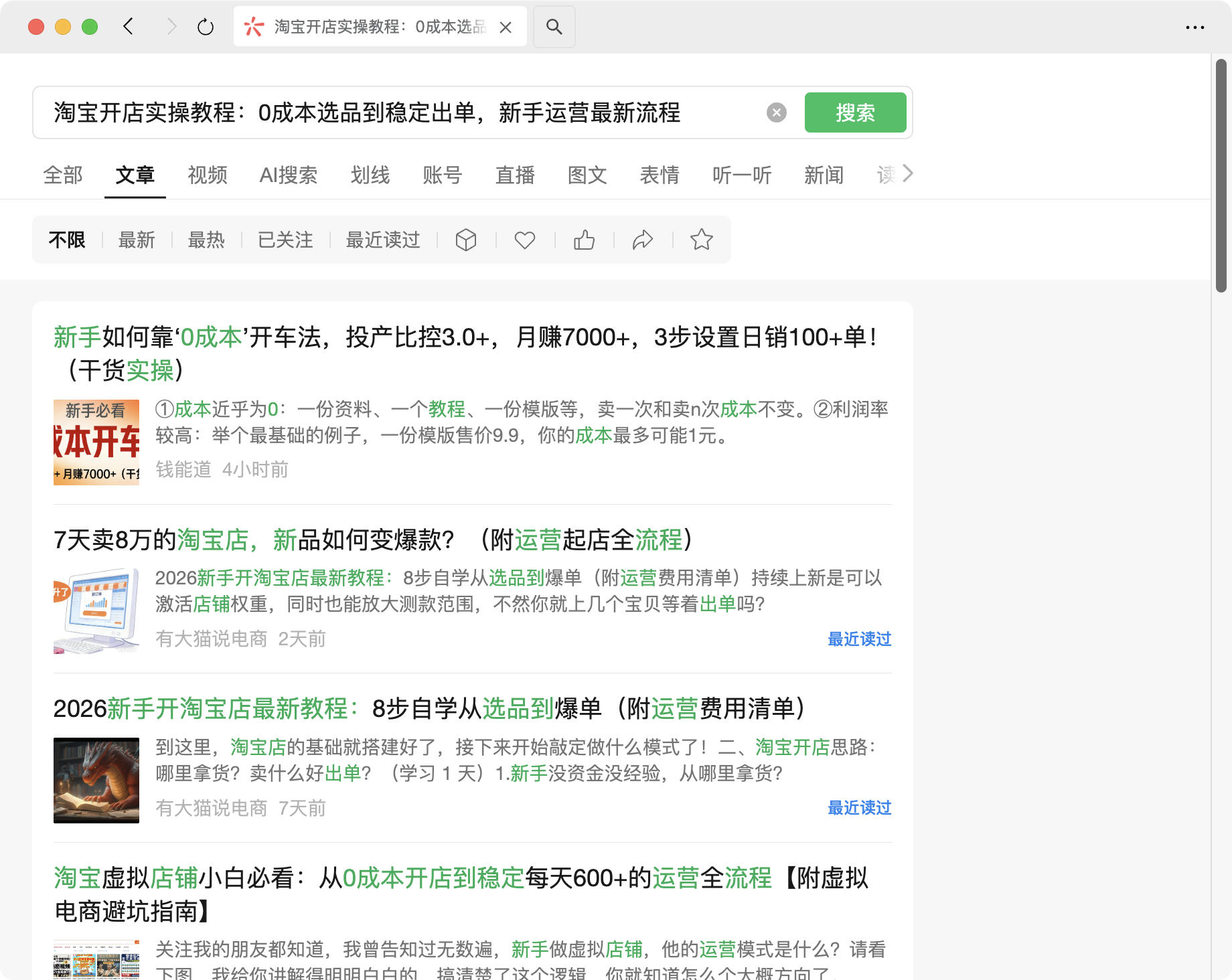Screen dimensions: 1232x980
Task: Clear the search box text
Action: click(x=776, y=112)
